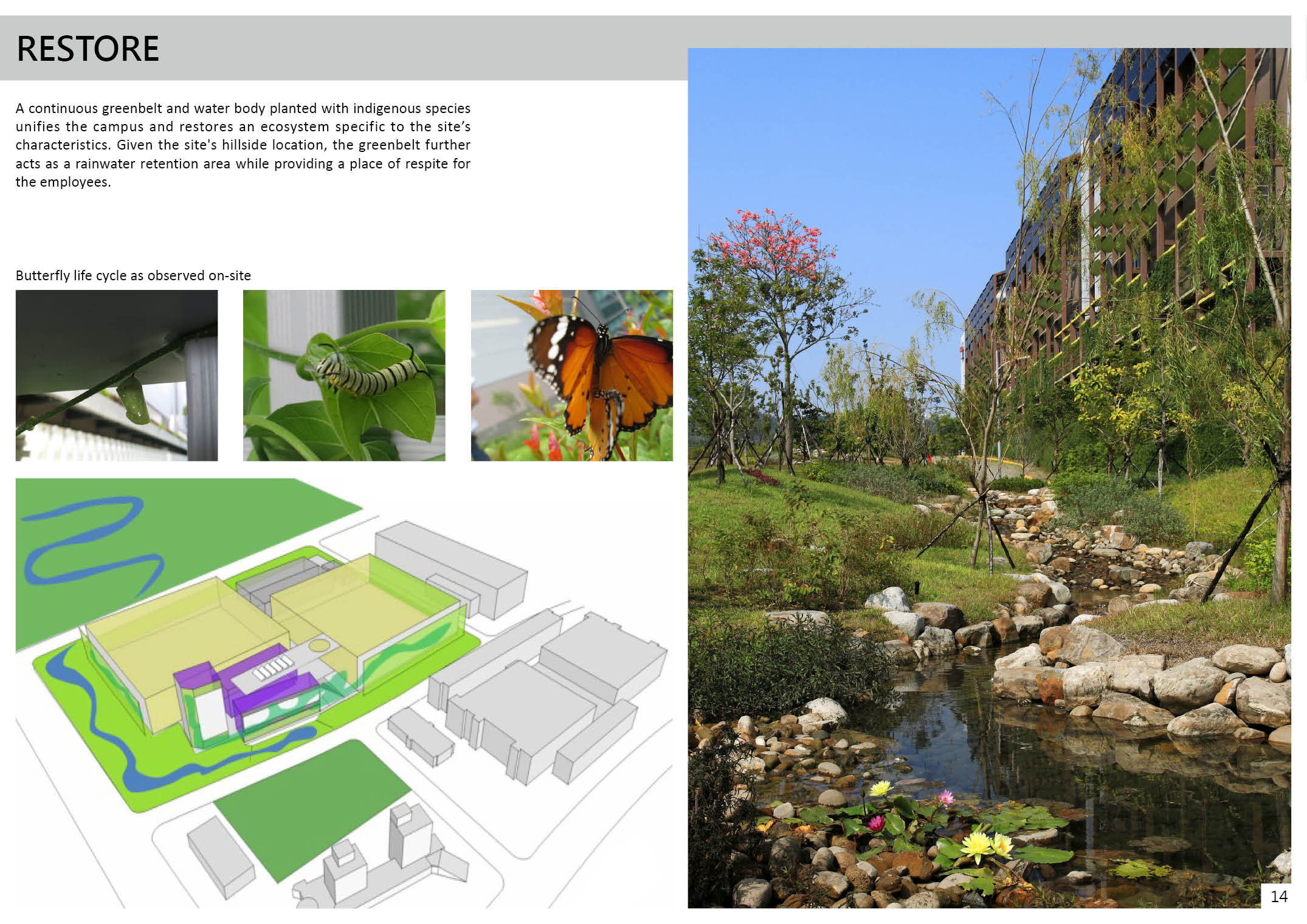Viewport: 1307px width, 924px height.
Task: Click the greenbelt description paragraph
Action: click(x=243, y=145)
